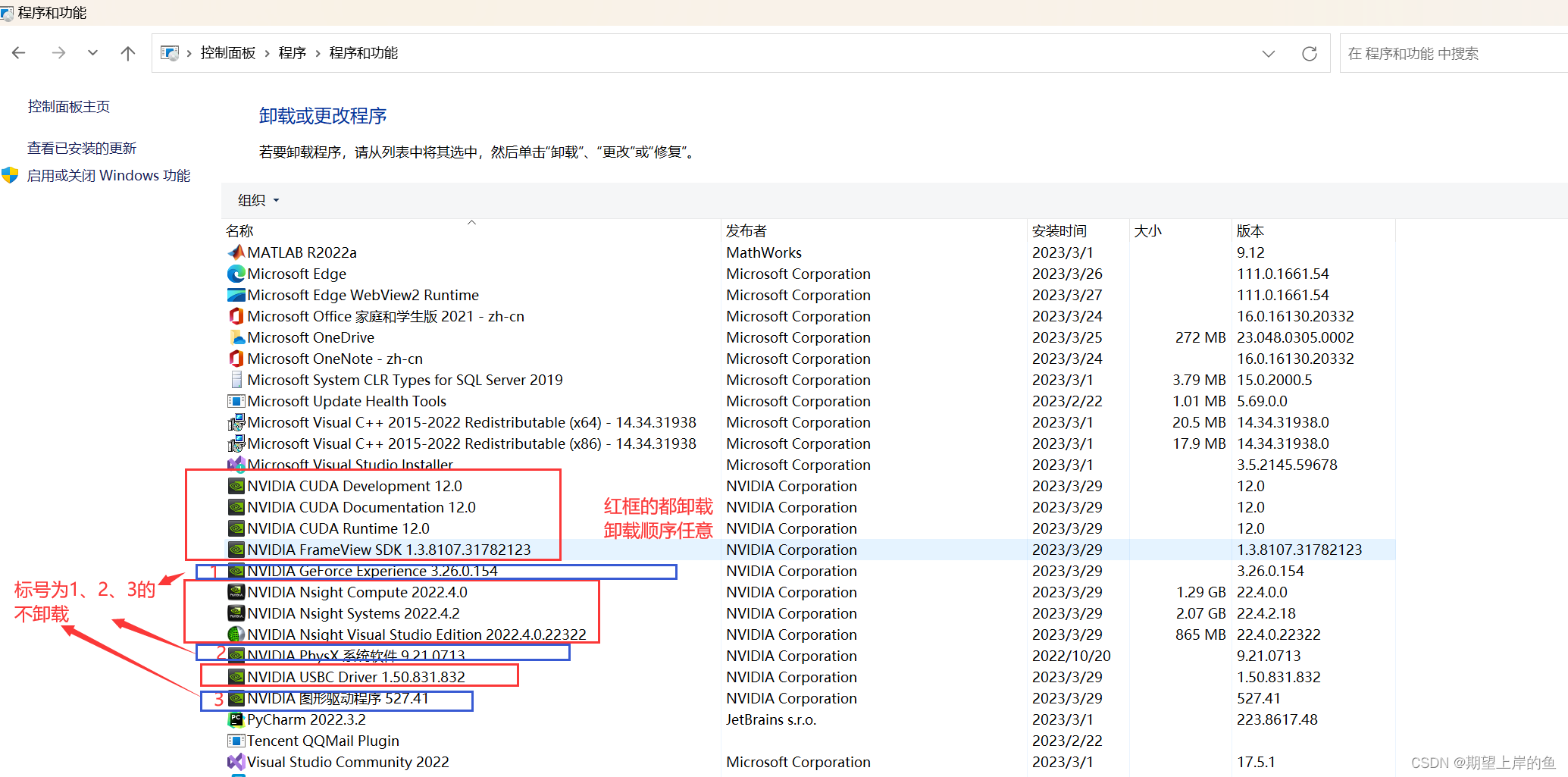Click the NVIDIA CUDA Documentation icon
This screenshot has width=1568, height=777.
[236, 507]
